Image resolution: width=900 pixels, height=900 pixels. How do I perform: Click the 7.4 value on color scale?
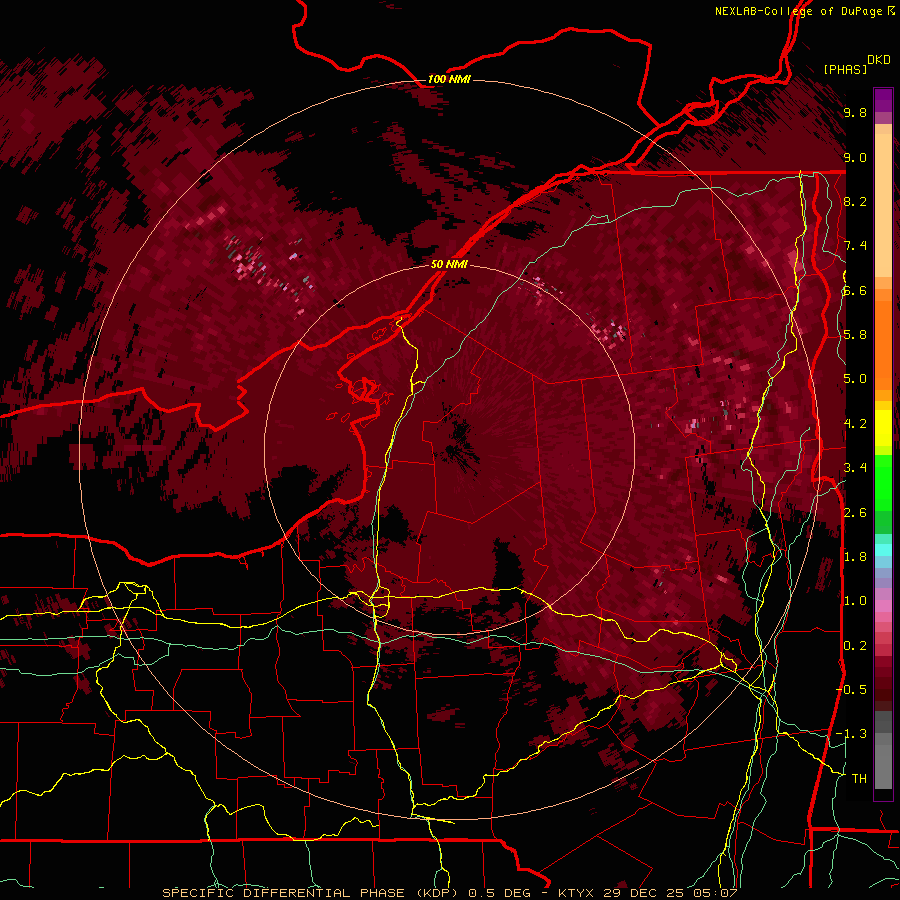coord(855,246)
